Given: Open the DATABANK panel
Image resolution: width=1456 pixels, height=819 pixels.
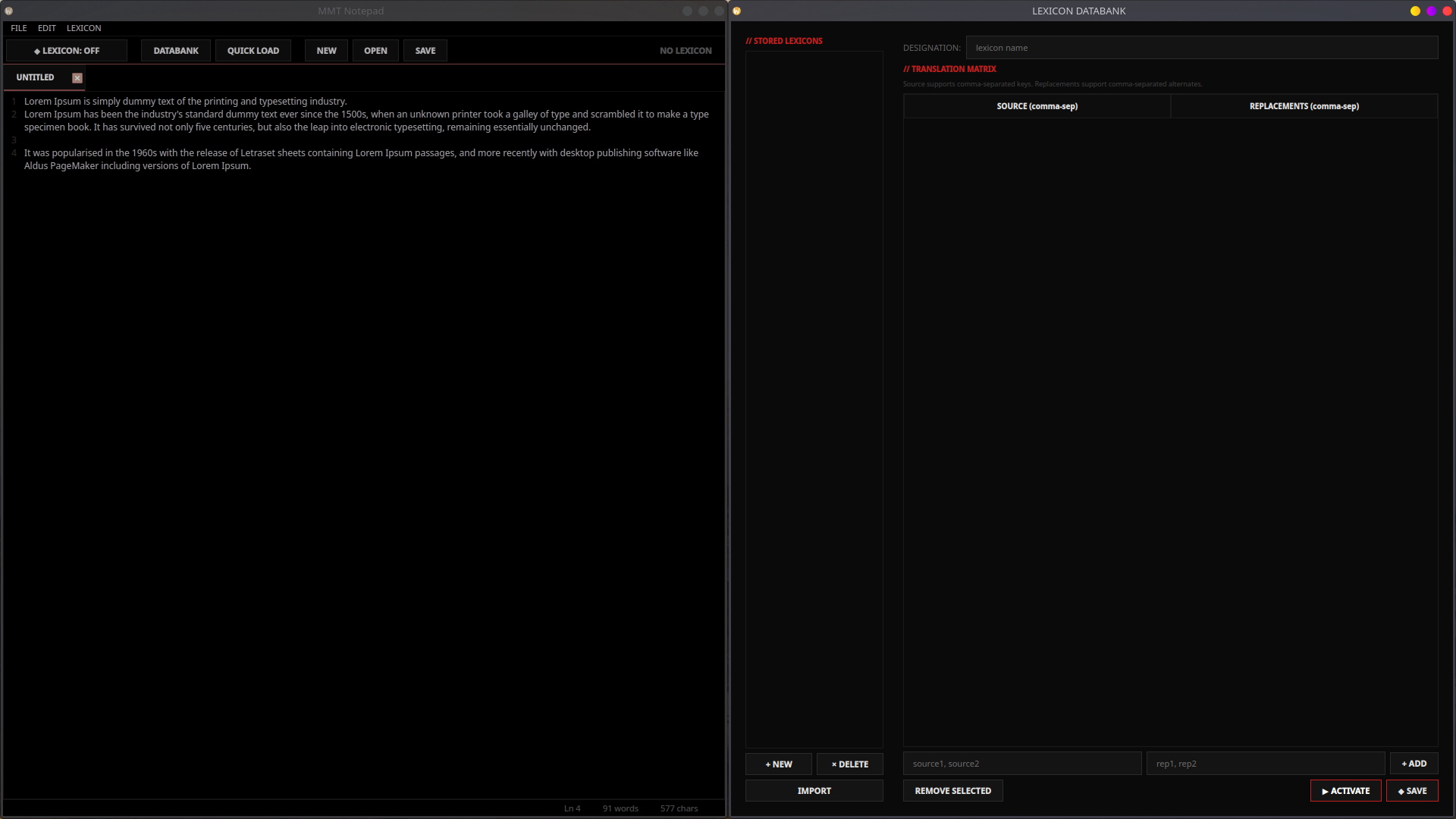Looking at the screenshot, I should pos(175,50).
